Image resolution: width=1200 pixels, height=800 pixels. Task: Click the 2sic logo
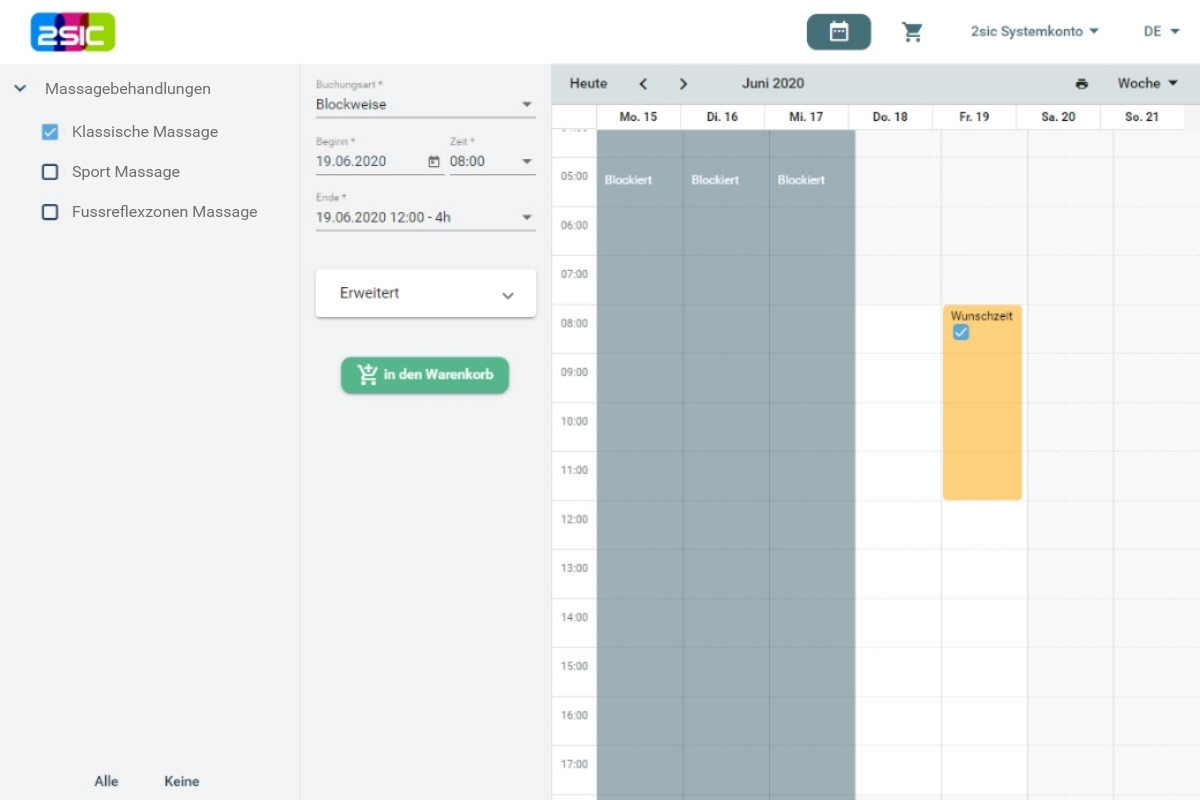pyautogui.click(x=73, y=32)
